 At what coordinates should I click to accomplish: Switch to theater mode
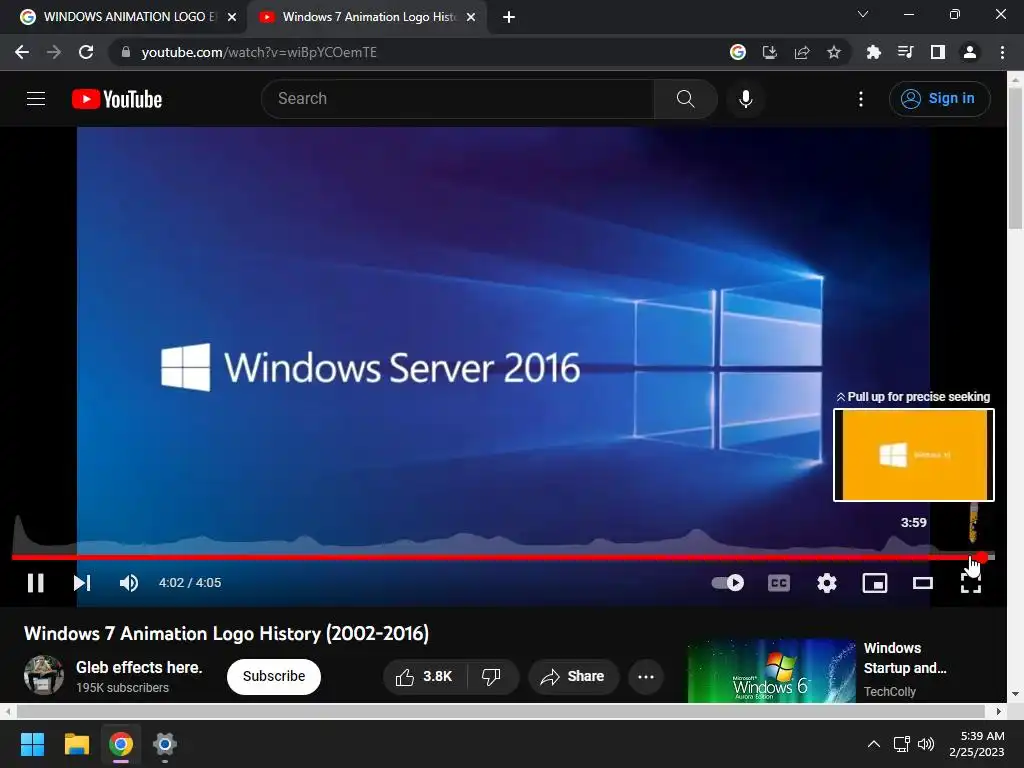(x=923, y=583)
